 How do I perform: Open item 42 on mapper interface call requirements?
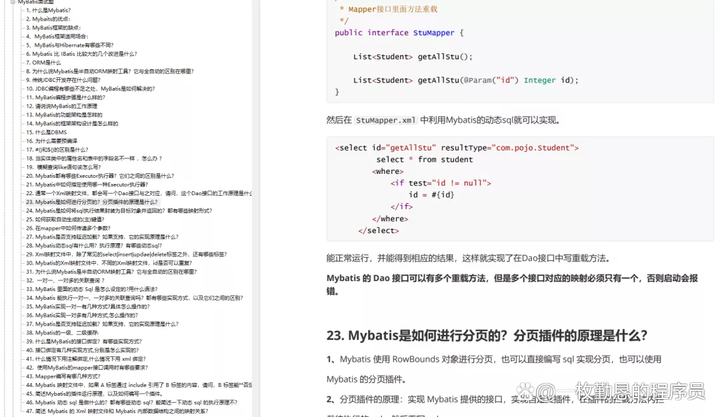(x=87, y=368)
